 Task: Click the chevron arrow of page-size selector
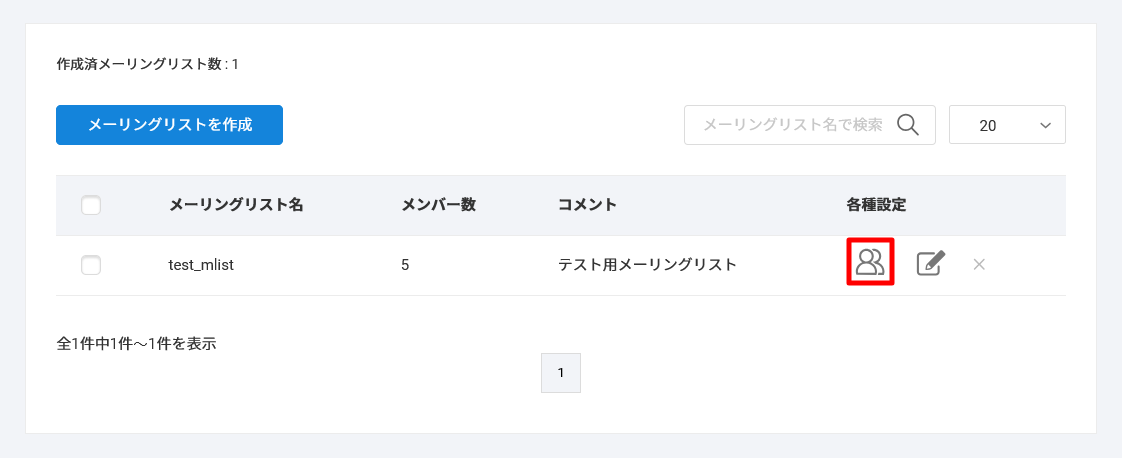pos(1046,125)
